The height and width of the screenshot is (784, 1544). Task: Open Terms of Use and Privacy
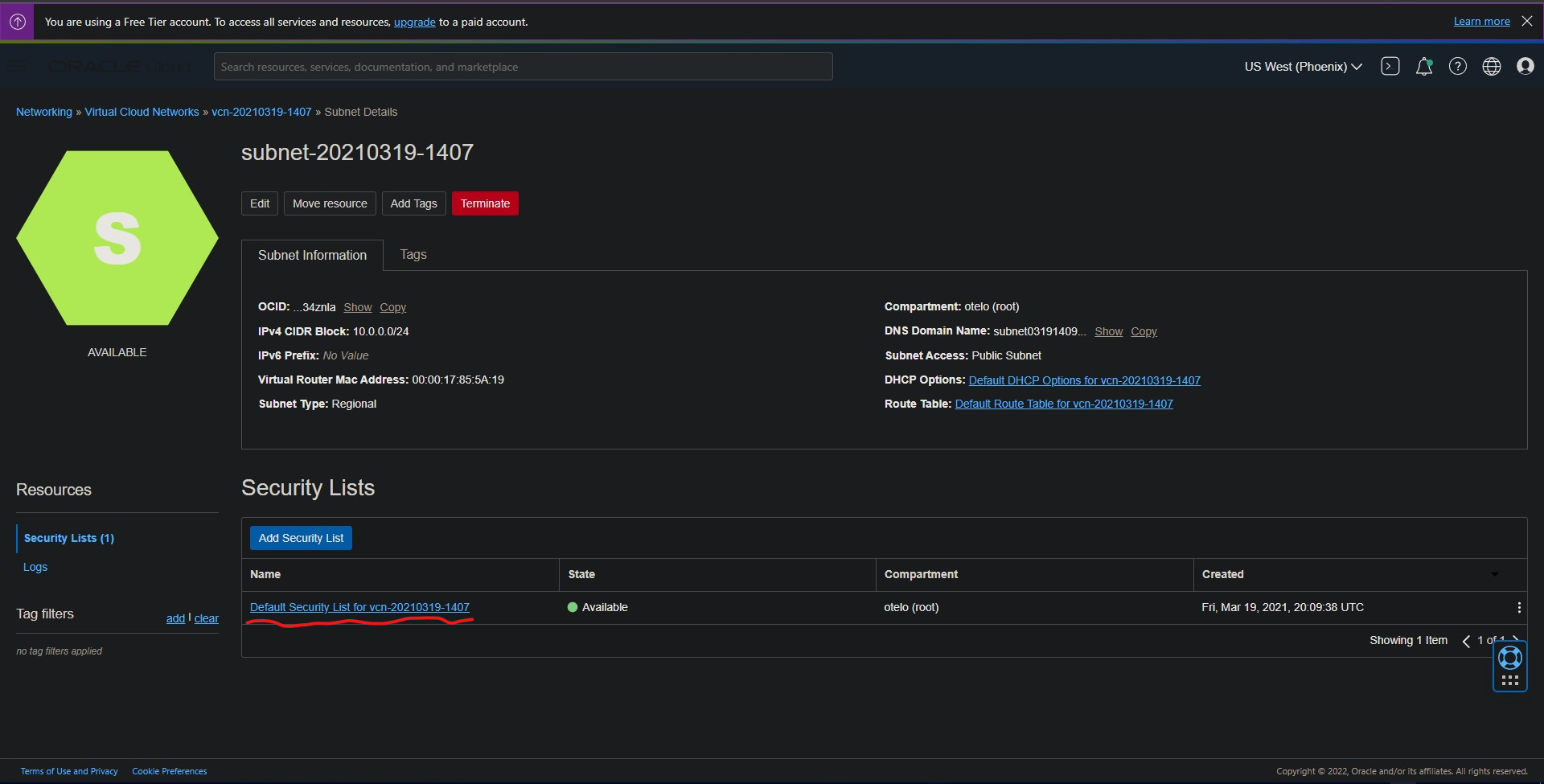pos(69,771)
